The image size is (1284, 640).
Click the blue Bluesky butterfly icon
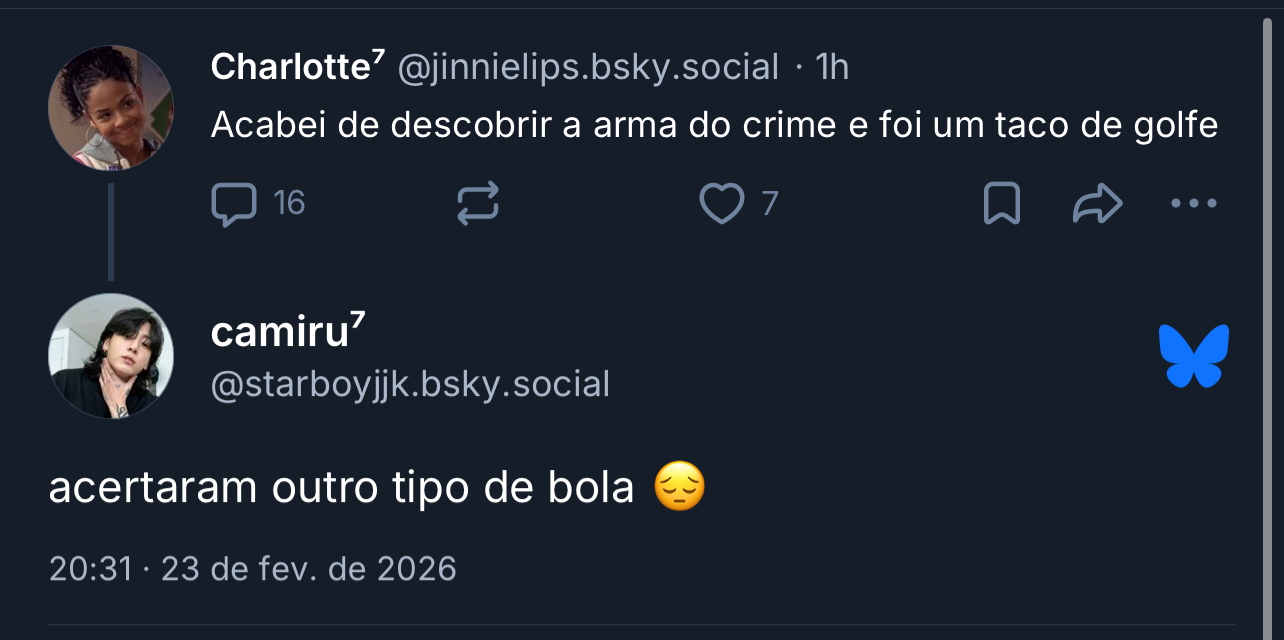[x=1194, y=356]
